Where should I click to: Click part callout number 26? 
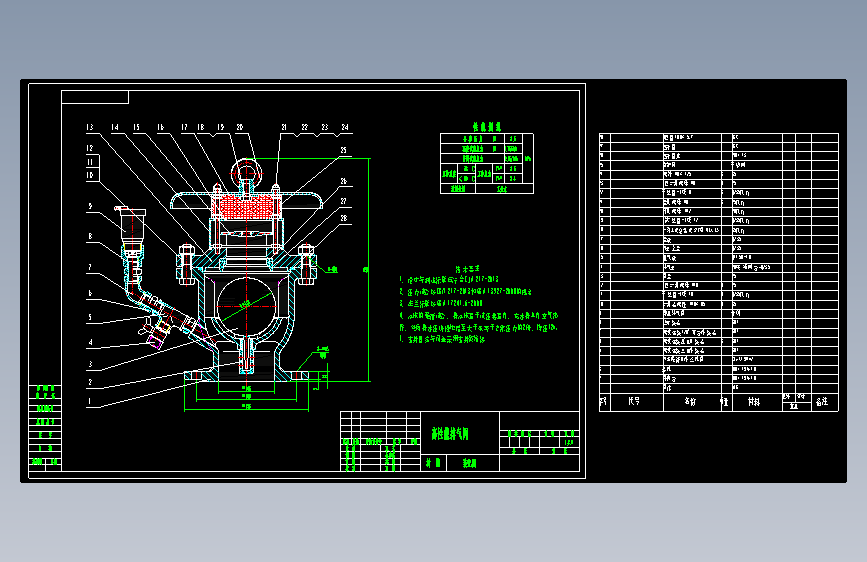point(344,181)
